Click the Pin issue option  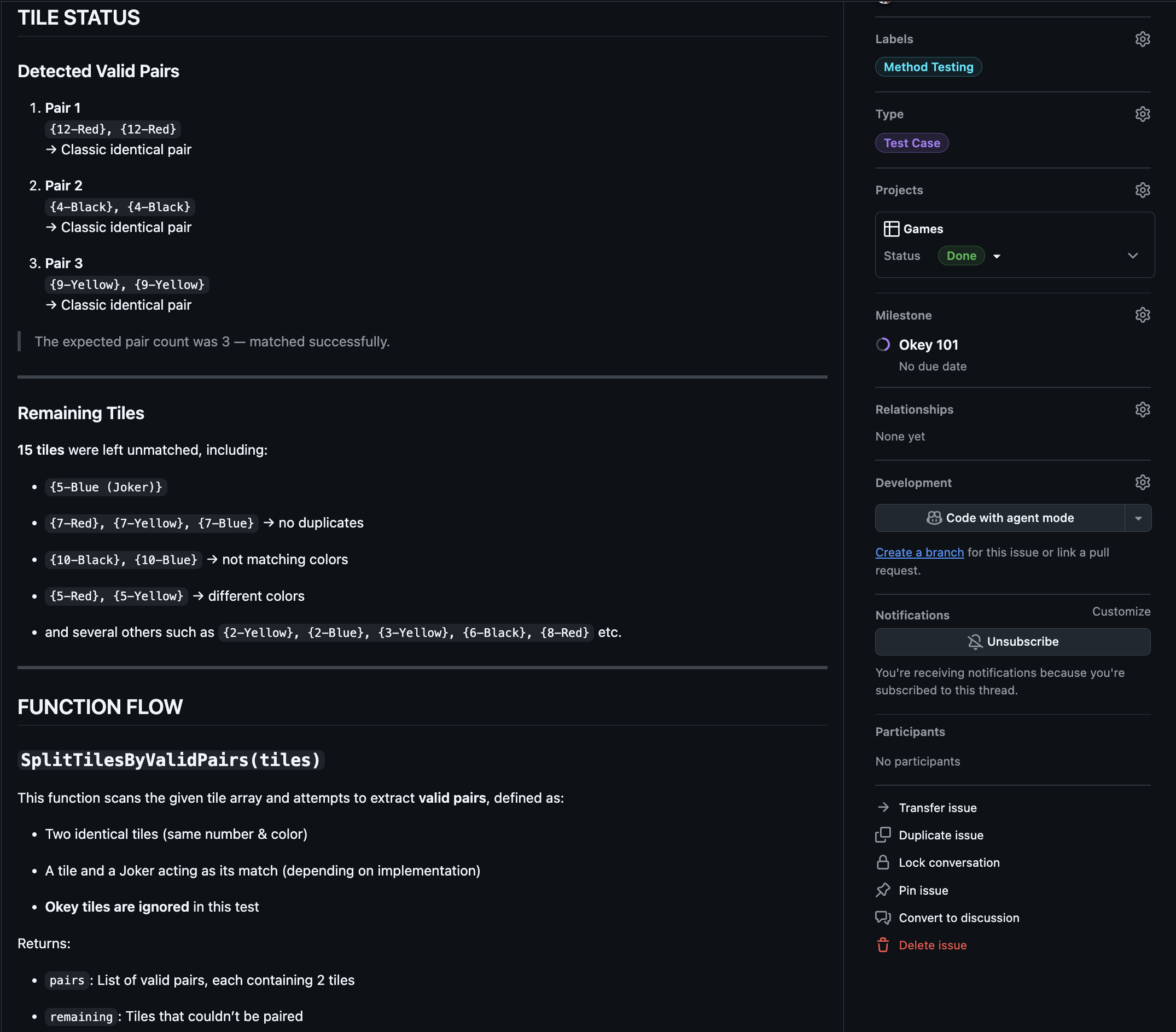(923, 890)
